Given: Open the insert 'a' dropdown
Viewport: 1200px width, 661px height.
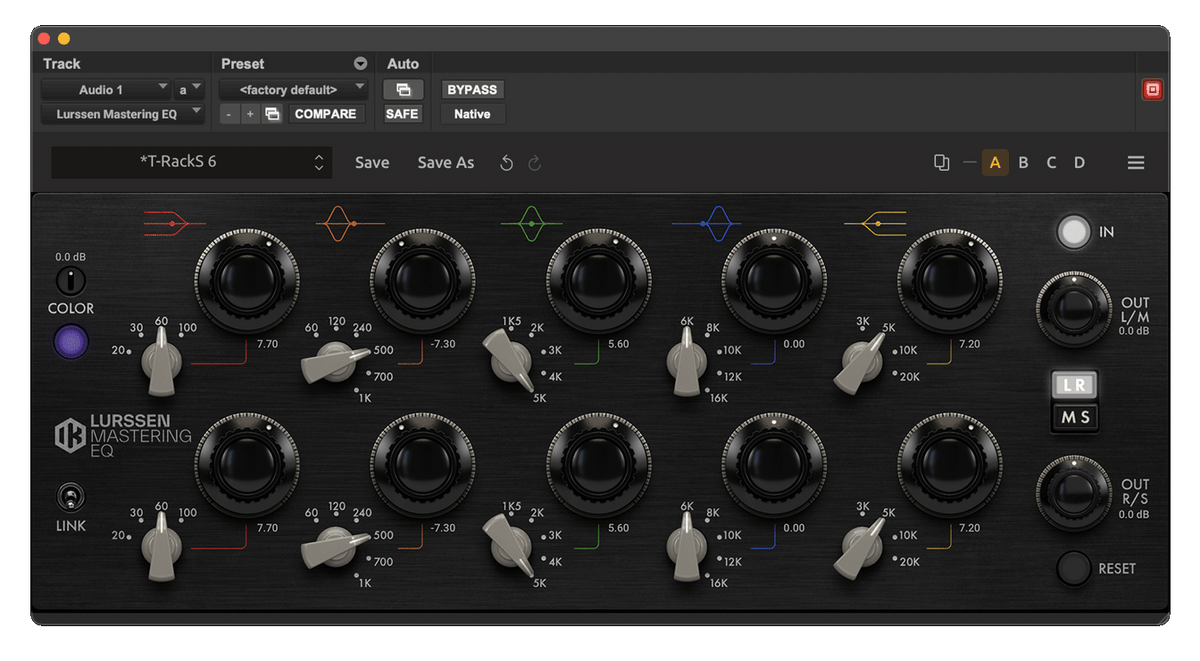Looking at the screenshot, I should [189, 90].
